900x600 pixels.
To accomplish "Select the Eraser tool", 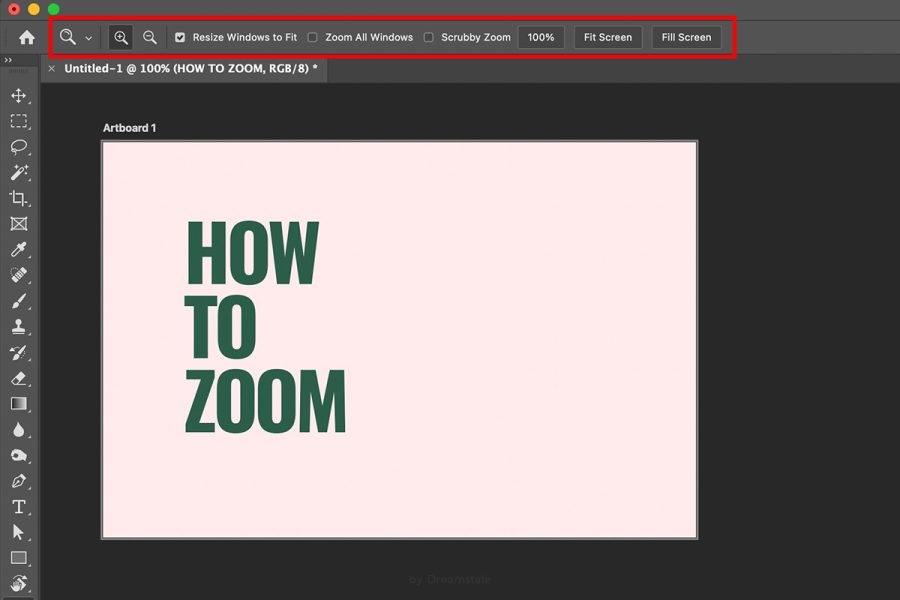I will tap(19, 379).
